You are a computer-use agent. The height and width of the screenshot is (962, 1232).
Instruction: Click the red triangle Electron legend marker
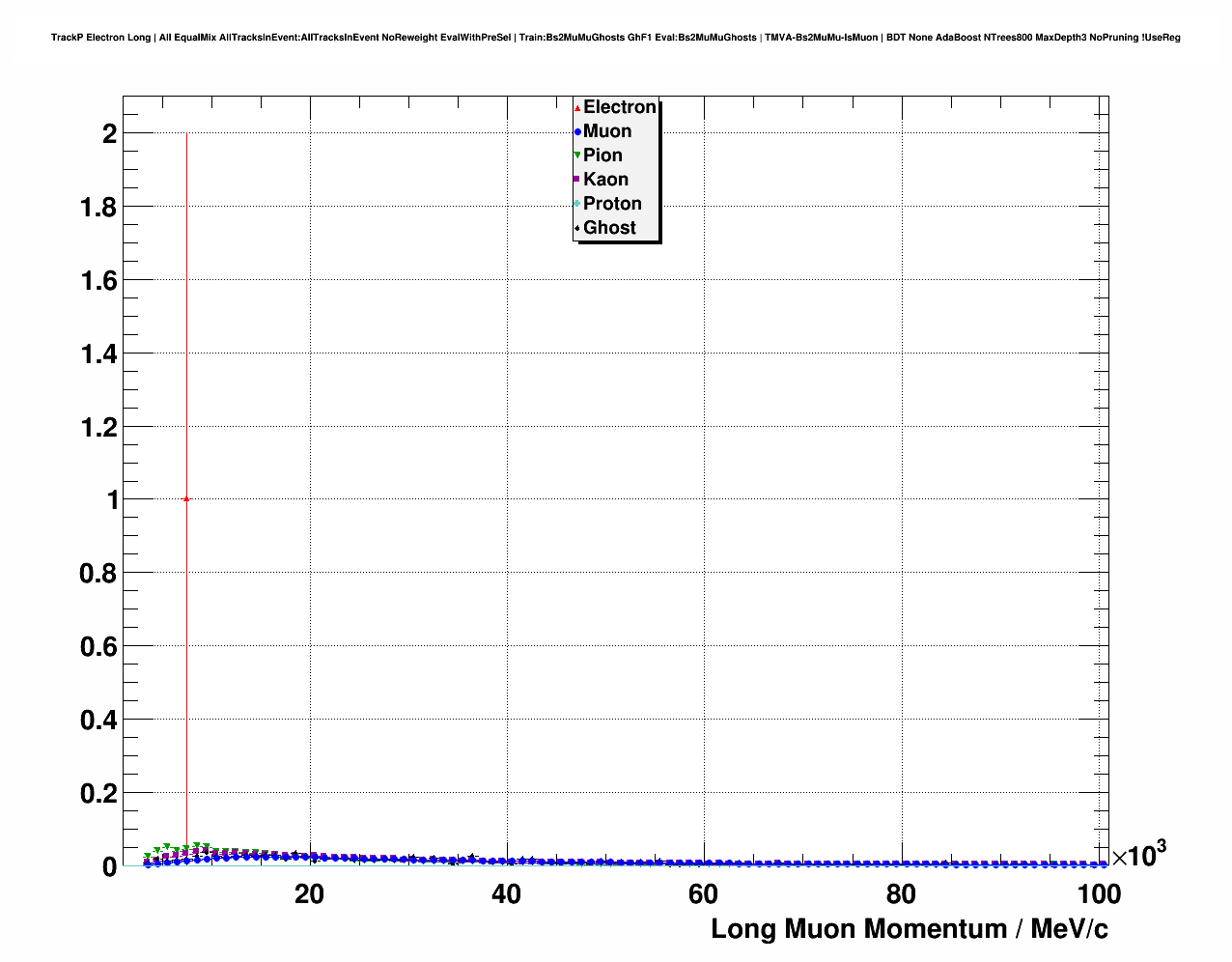click(x=577, y=108)
